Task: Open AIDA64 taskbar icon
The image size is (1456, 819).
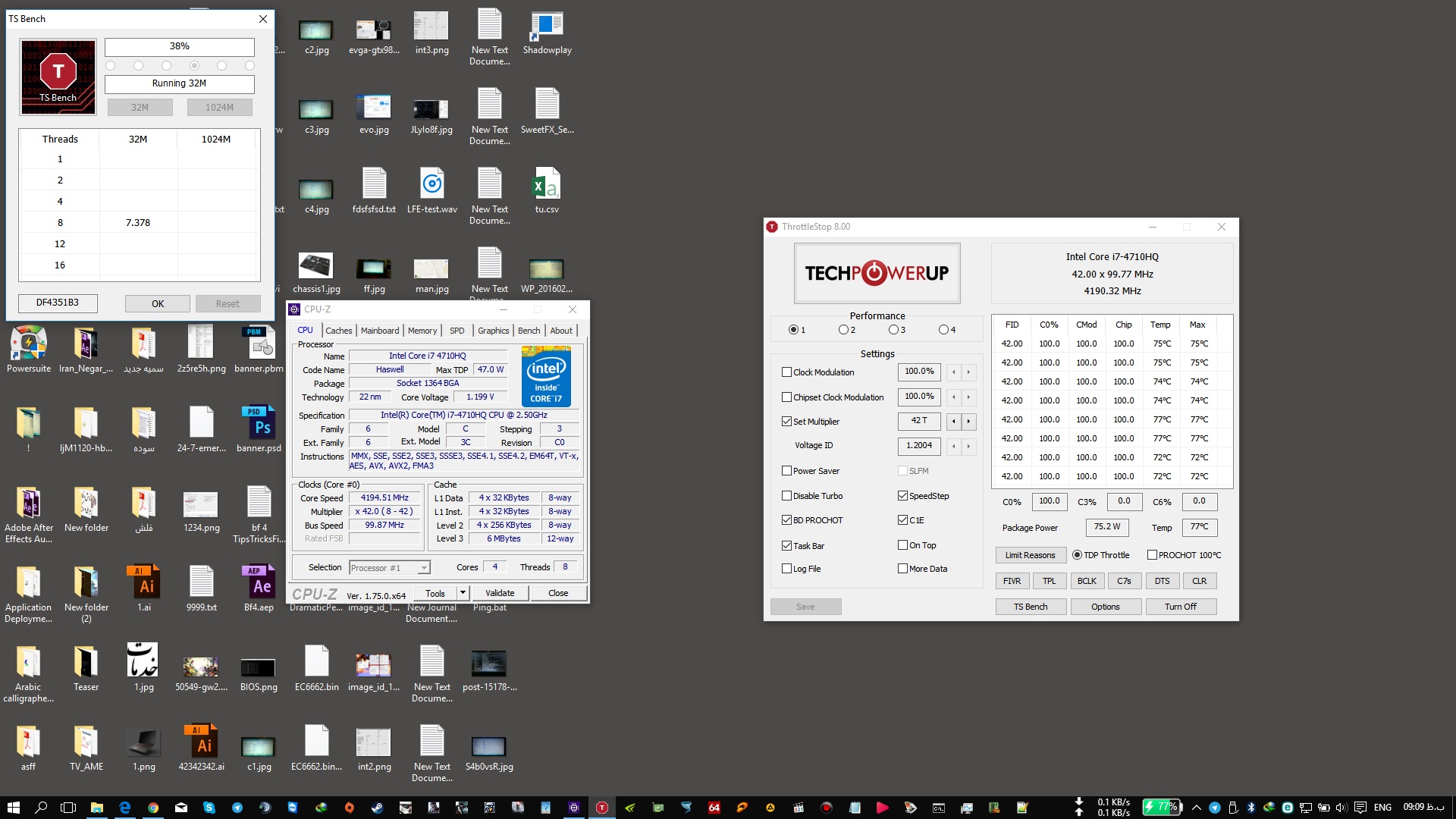Action: tap(714, 808)
